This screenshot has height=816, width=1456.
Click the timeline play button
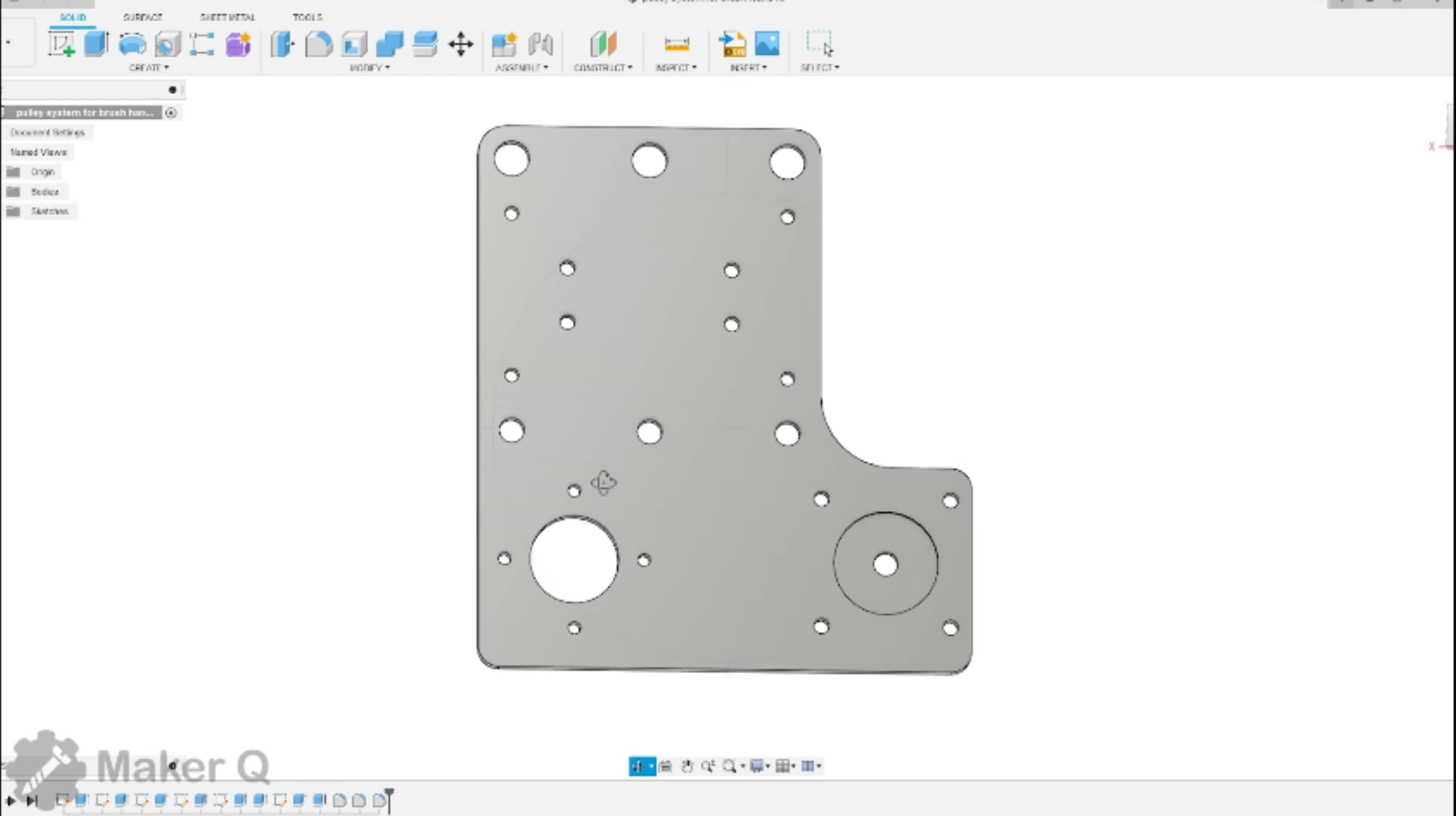coord(11,800)
